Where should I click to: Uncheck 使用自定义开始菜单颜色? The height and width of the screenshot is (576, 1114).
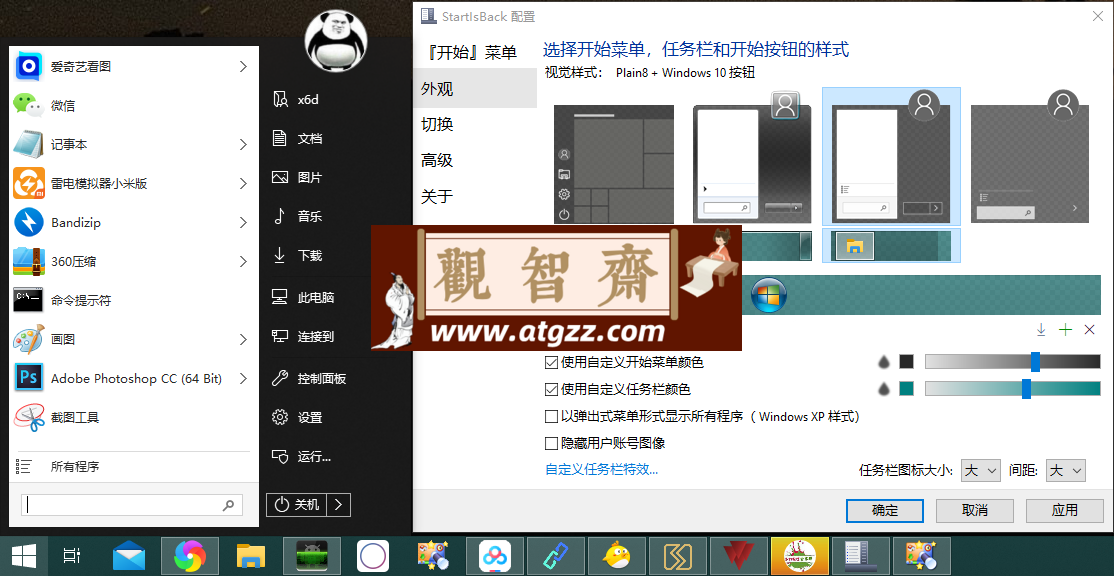[551, 362]
